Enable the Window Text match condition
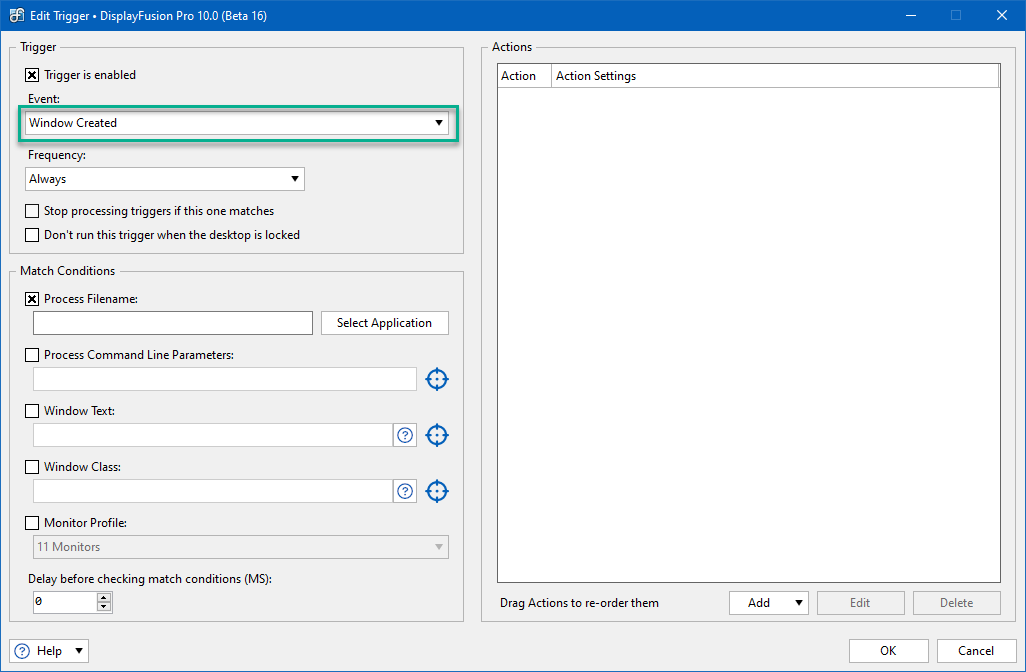The image size is (1026, 672). click(33, 411)
